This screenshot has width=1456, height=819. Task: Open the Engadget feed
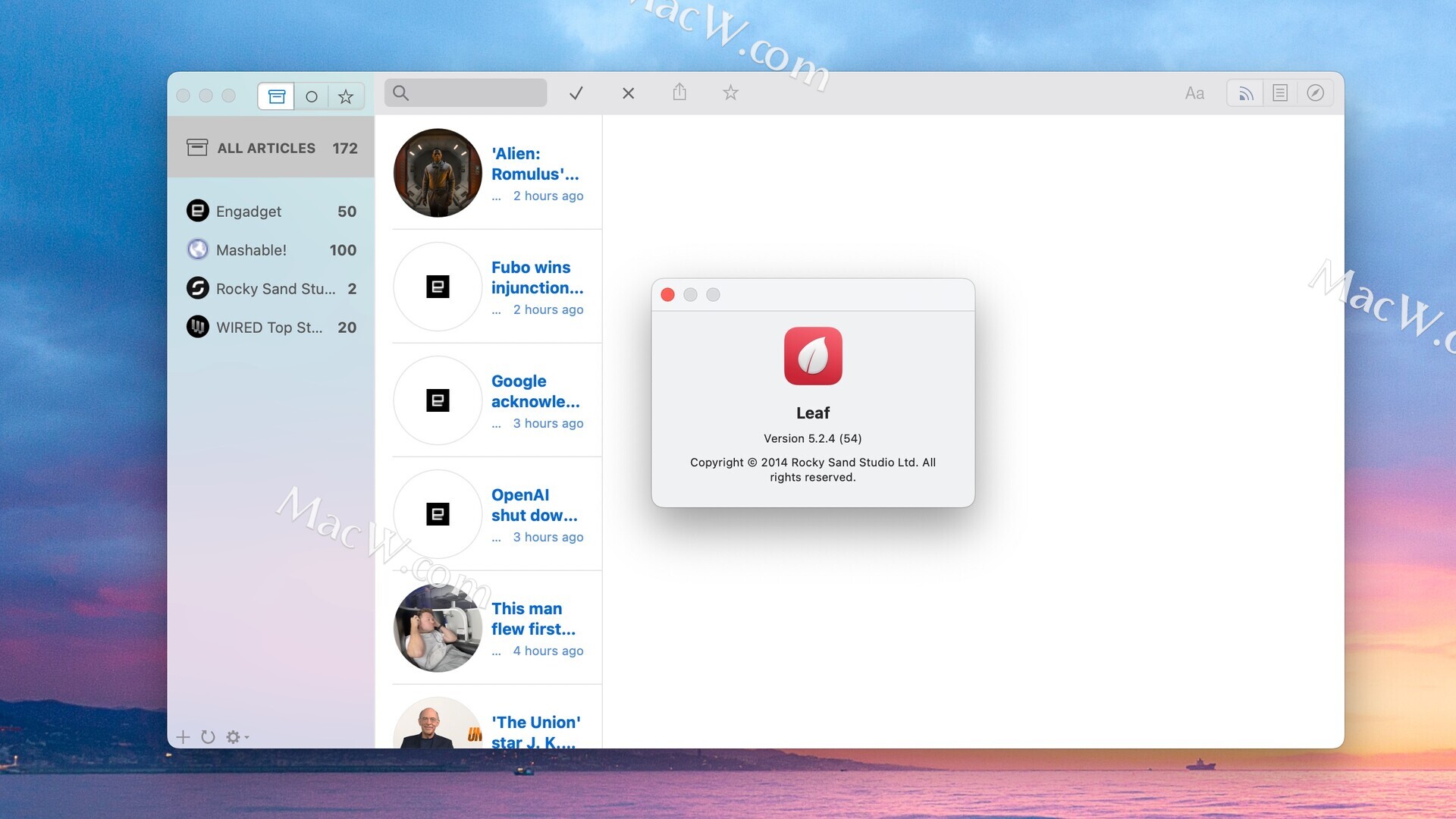click(271, 211)
